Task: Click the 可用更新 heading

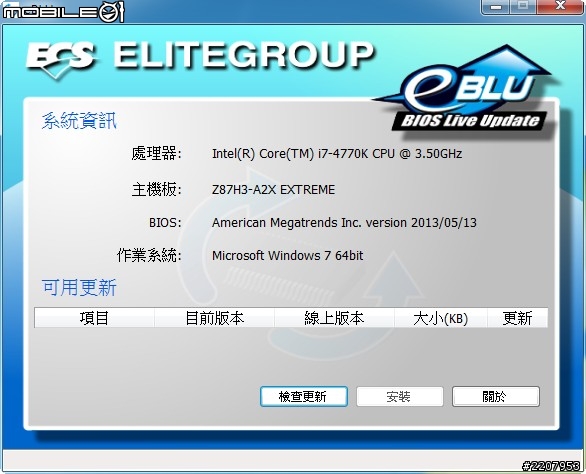Action: click(x=79, y=287)
